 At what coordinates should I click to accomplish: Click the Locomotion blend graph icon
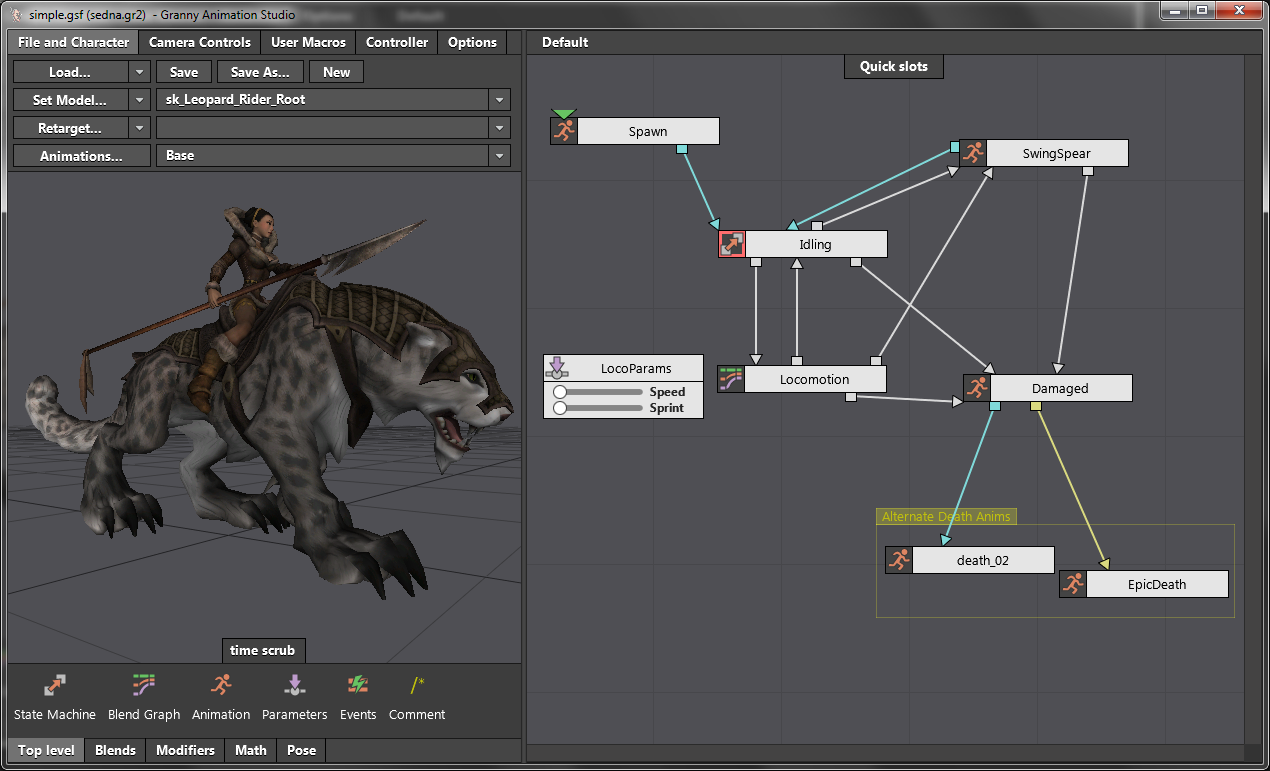pyautogui.click(x=731, y=379)
